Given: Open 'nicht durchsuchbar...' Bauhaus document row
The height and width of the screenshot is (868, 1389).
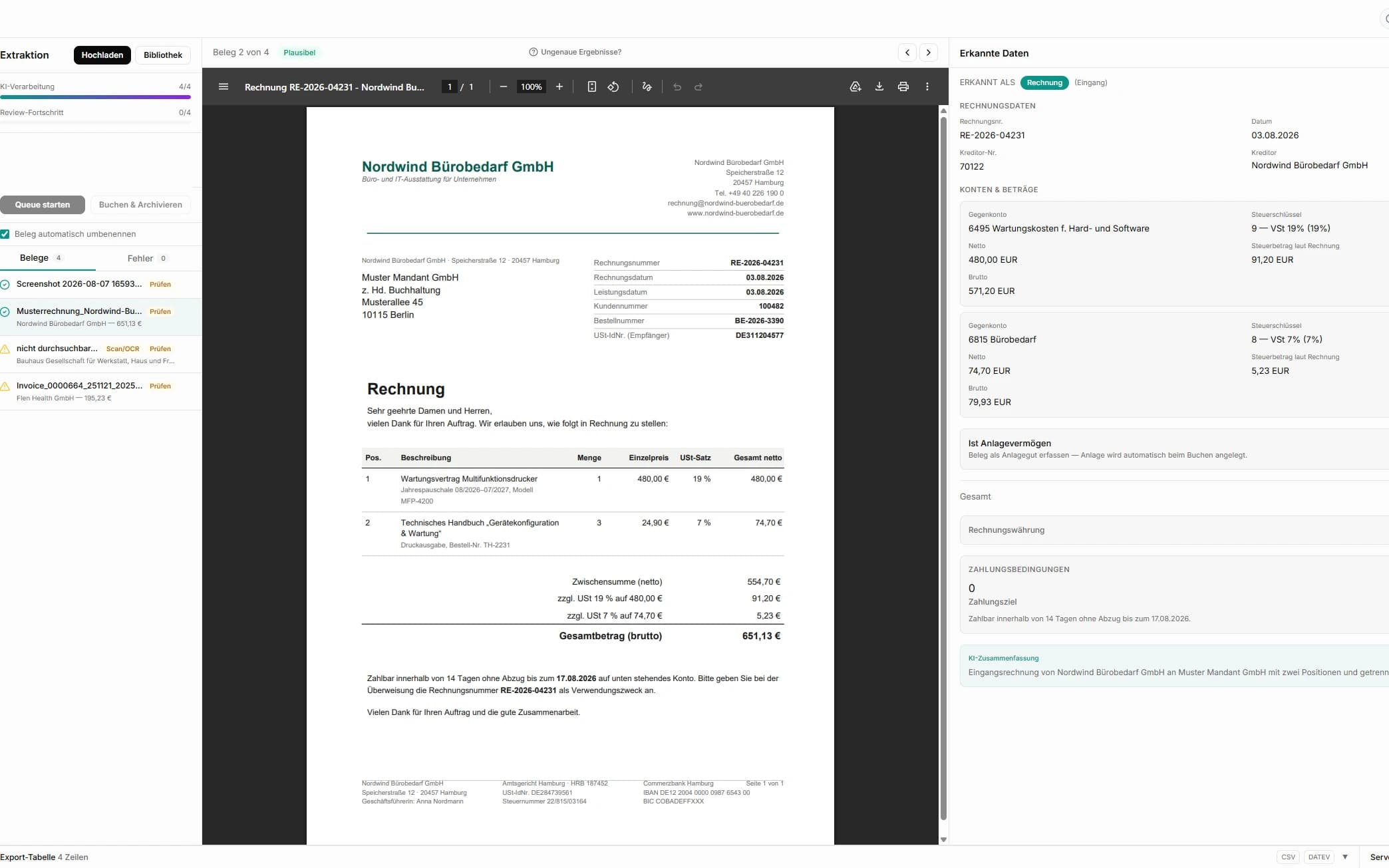Looking at the screenshot, I should [x=100, y=354].
